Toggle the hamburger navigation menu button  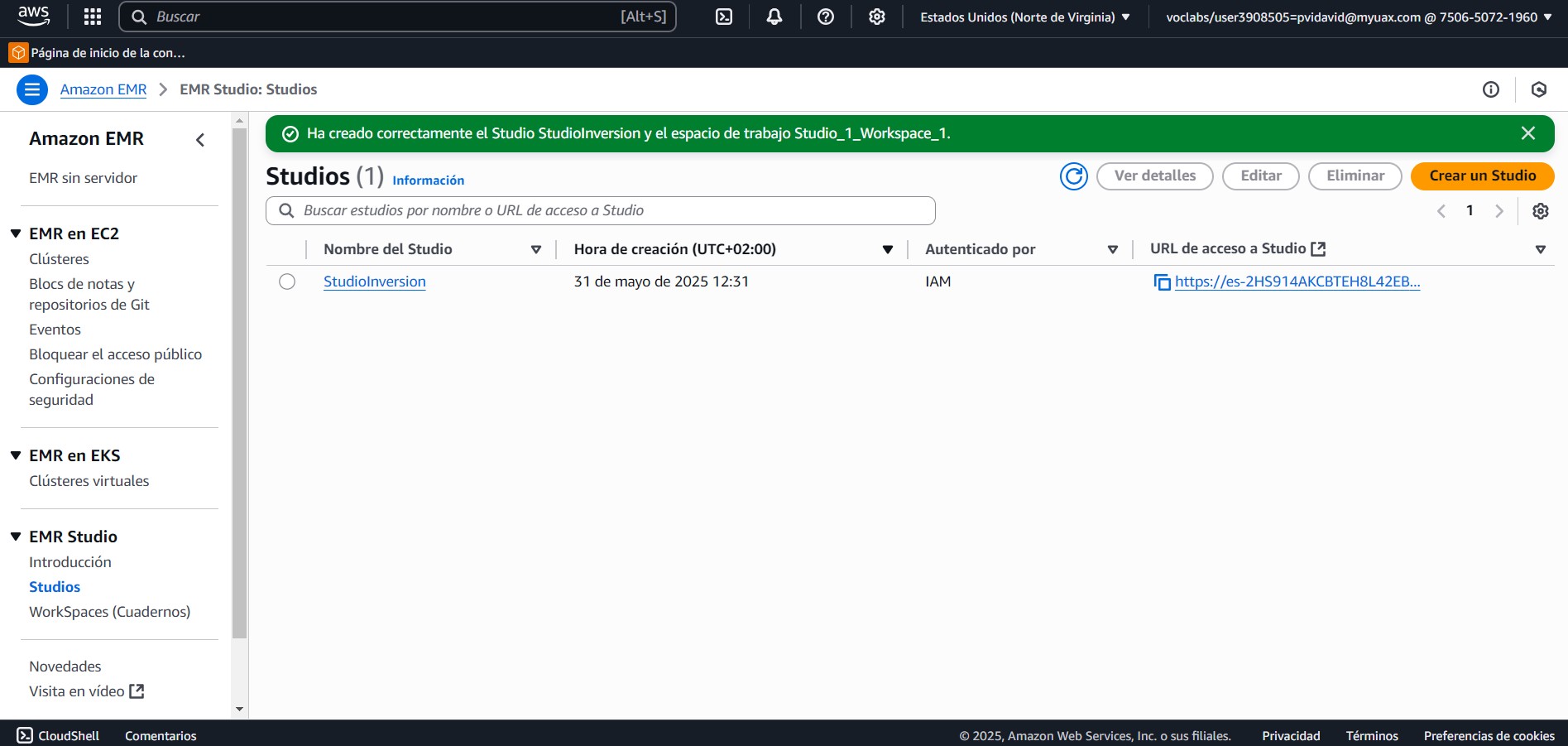click(32, 89)
